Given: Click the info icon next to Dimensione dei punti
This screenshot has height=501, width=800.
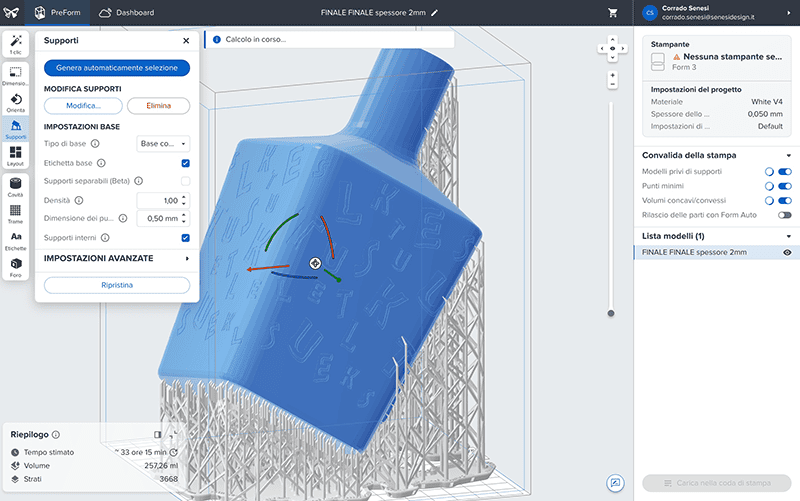Looking at the screenshot, I should click(123, 218).
